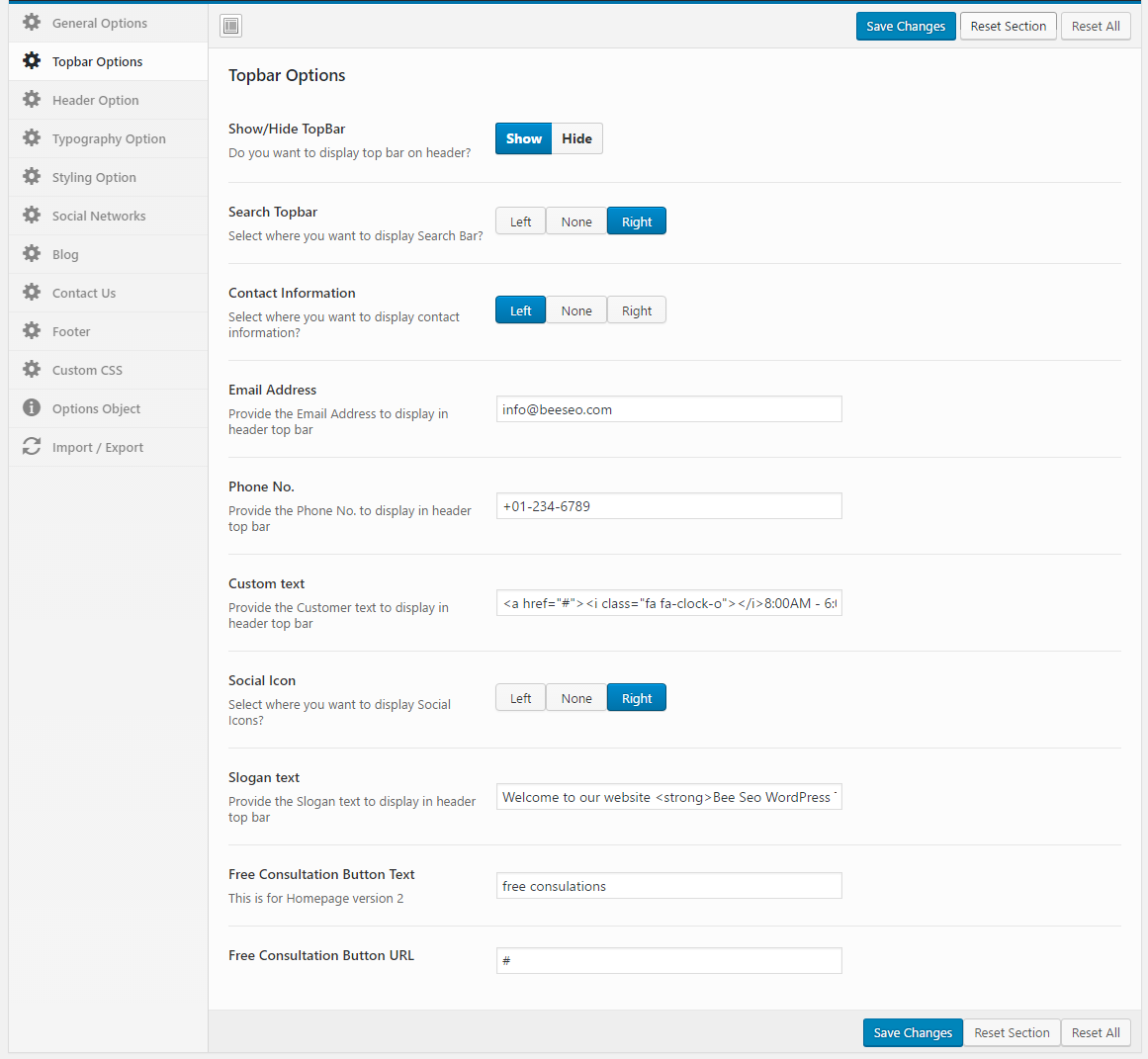Click the top Reset All button
Image resolution: width=1148 pixels, height=1059 pixels.
(1095, 26)
